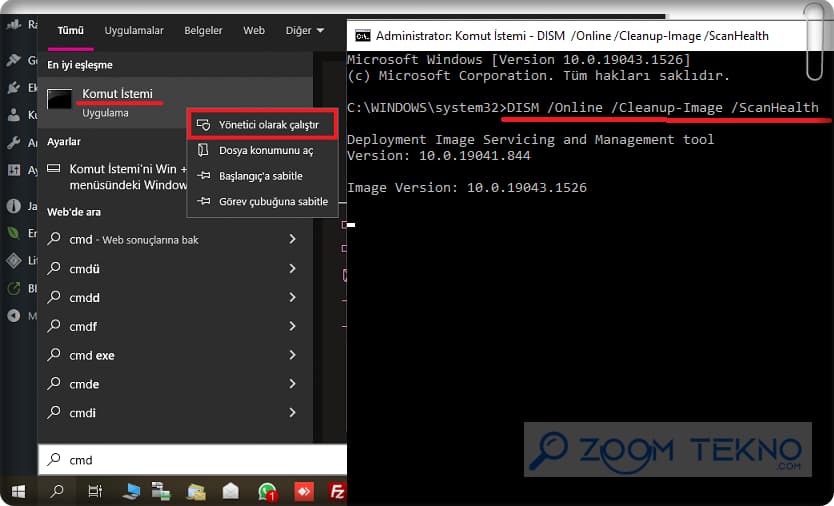This screenshot has height=506, width=834.
Task: Click the green circular arrow sidebar icon
Action: tap(14, 288)
